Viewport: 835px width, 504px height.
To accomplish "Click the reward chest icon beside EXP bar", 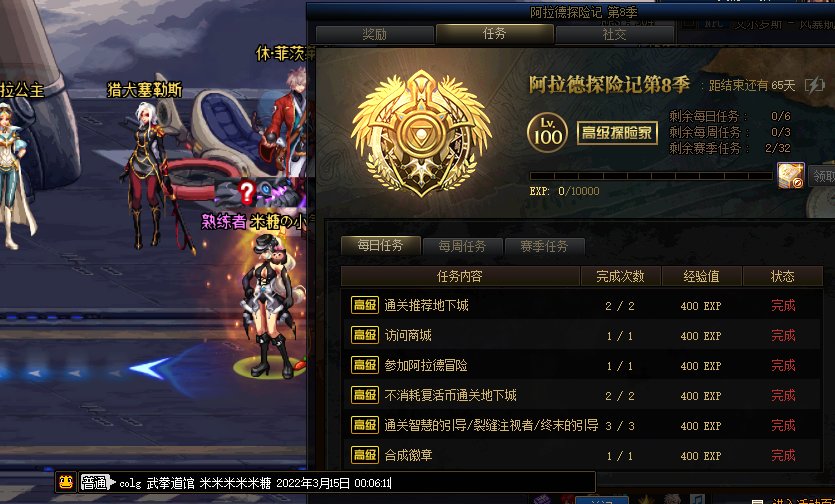I will tap(791, 176).
